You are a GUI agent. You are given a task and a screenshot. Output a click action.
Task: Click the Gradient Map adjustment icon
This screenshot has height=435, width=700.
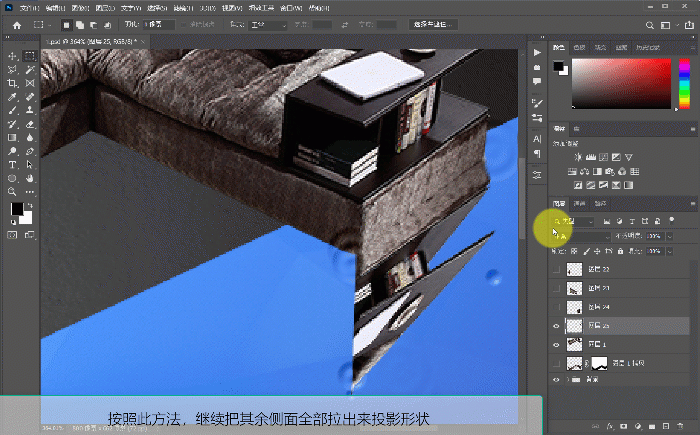tap(629, 185)
